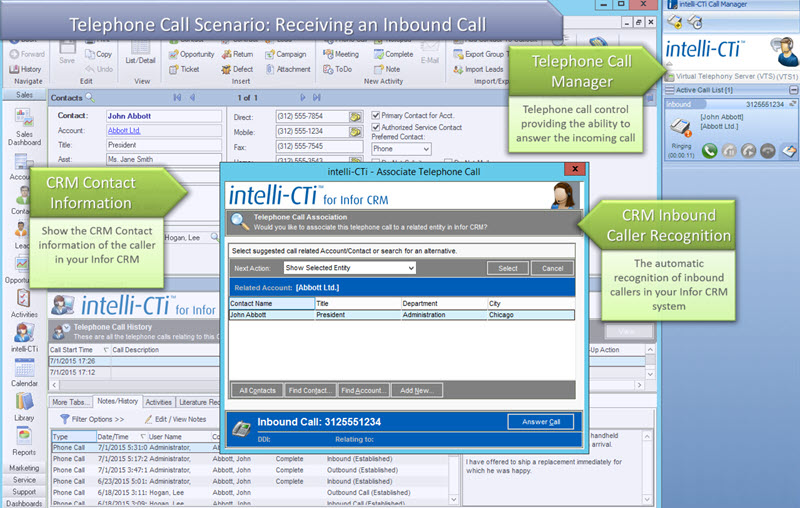Open History in the Navigate group
Viewport: 800px width, 508px height.
tap(25, 69)
